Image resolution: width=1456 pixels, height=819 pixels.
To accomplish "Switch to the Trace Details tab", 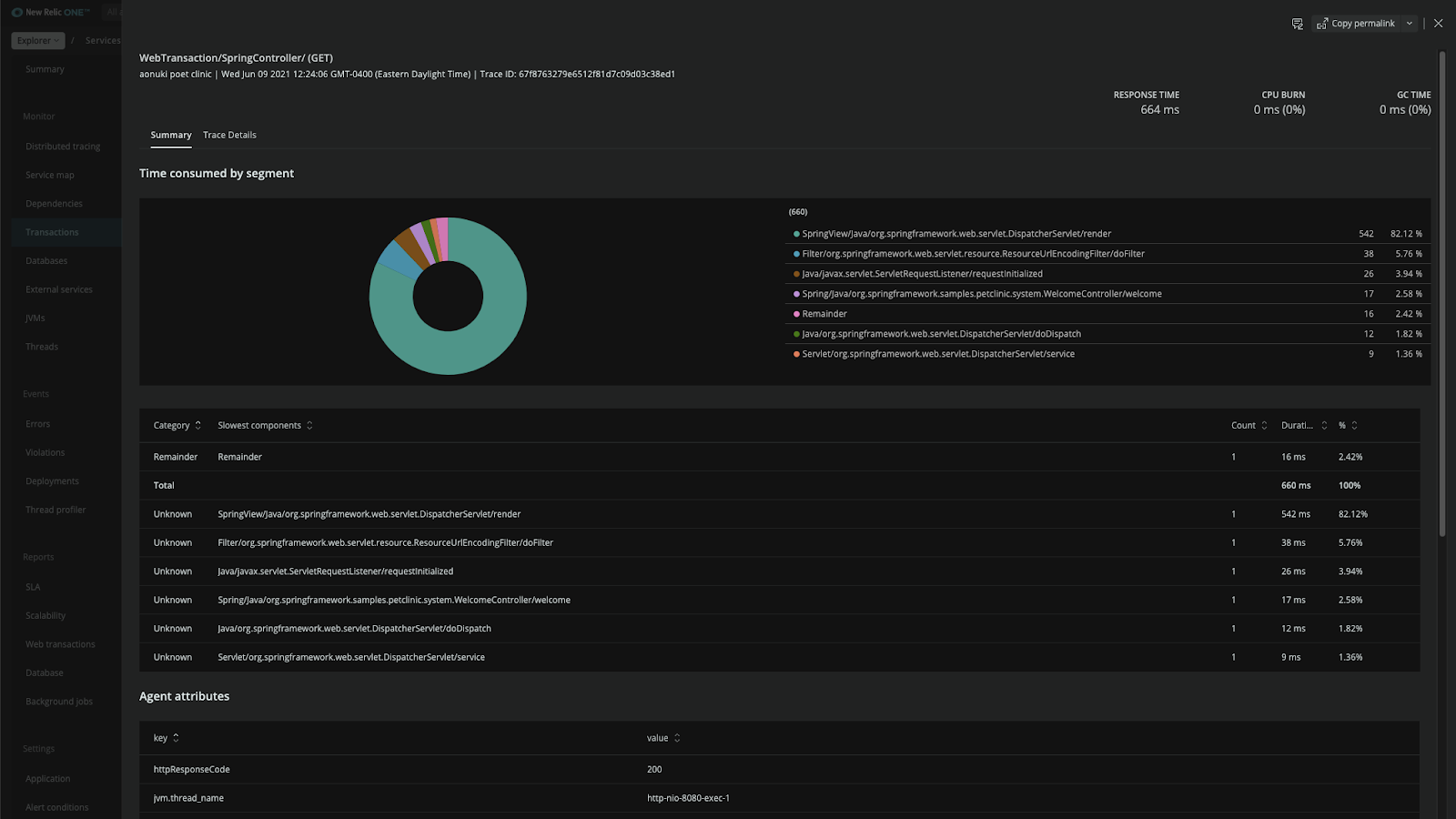I will tap(229, 135).
